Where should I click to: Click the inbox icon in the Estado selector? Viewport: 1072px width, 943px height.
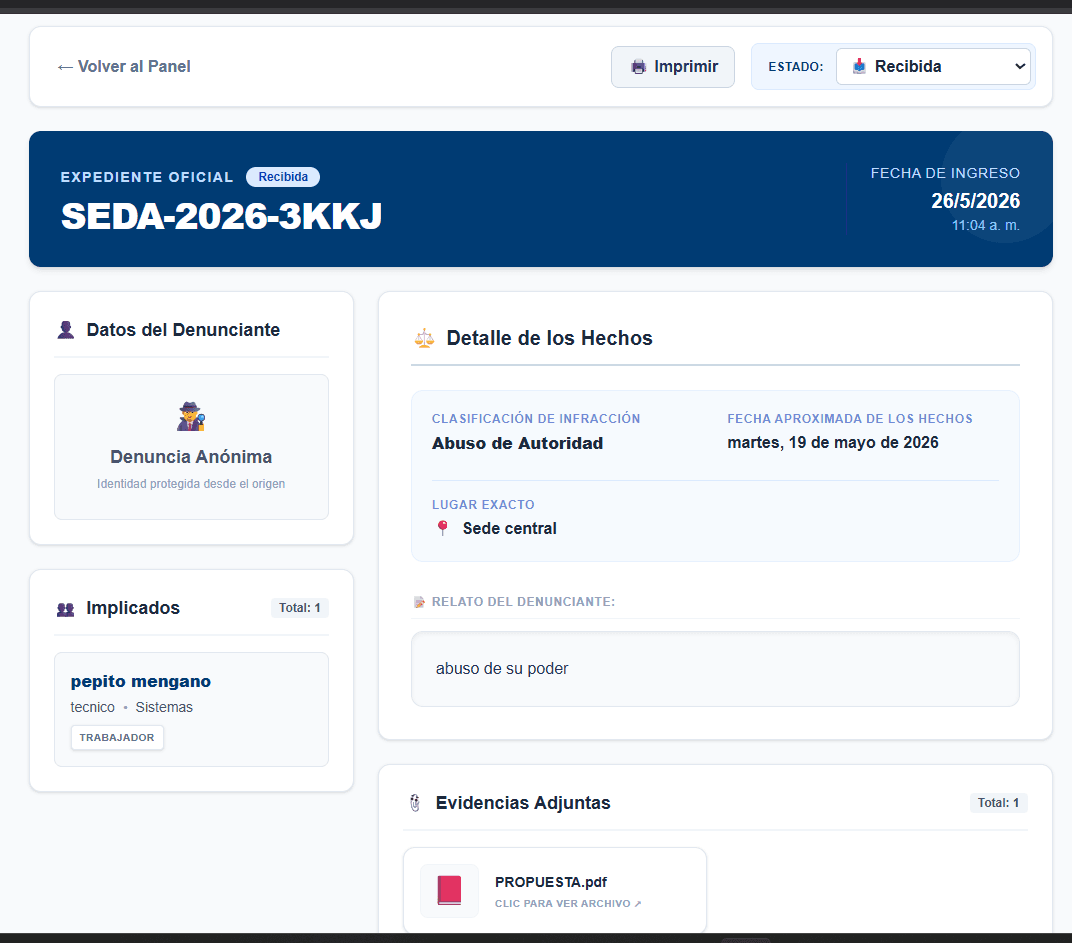859,66
